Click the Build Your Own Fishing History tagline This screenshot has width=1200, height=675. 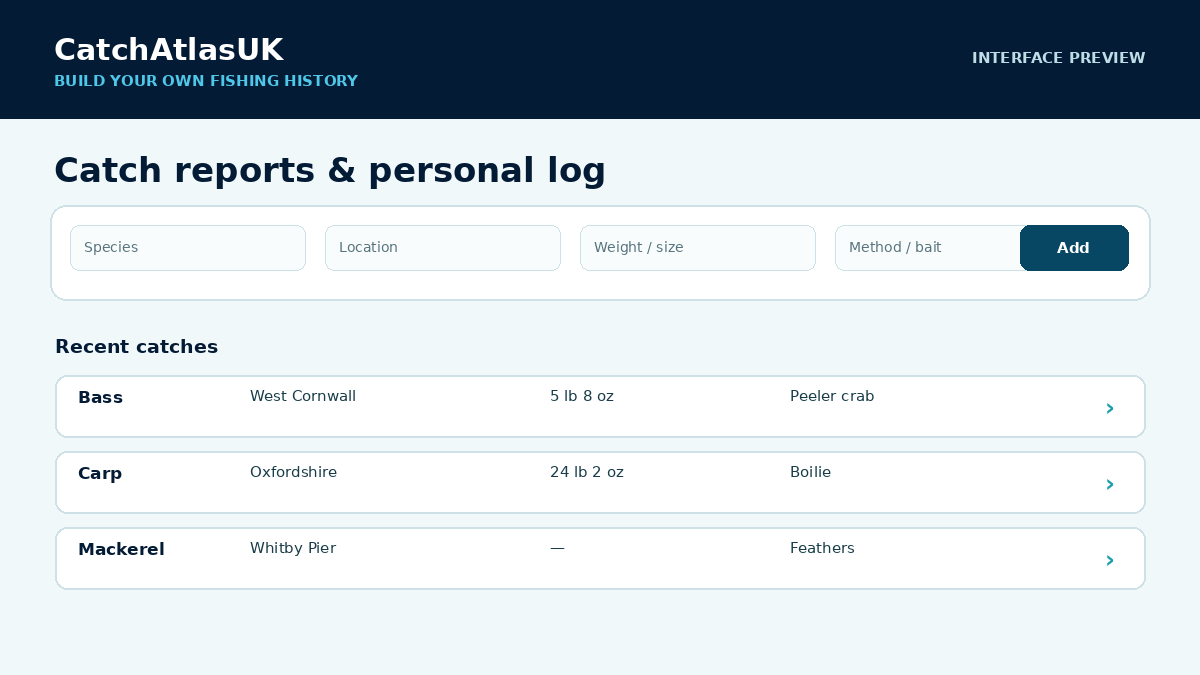[x=206, y=81]
